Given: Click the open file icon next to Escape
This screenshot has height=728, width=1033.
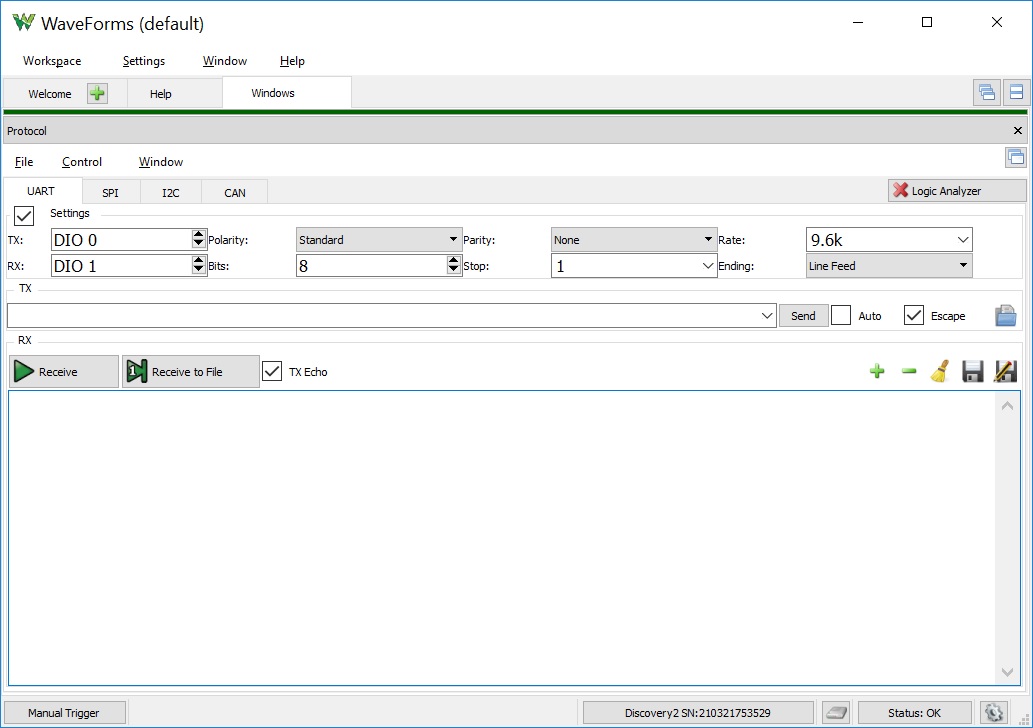Looking at the screenshot, I should [1005, 316].
